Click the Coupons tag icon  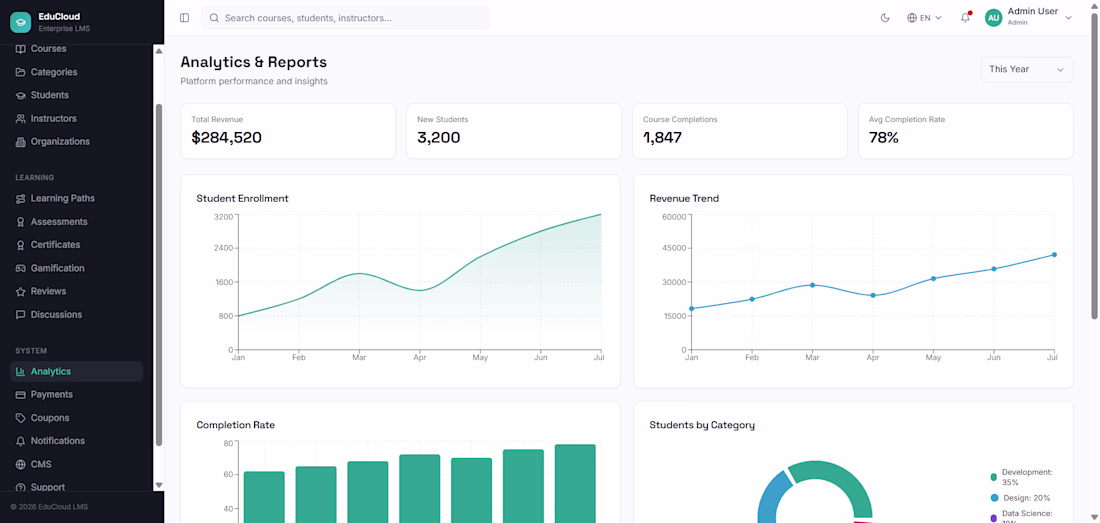[x=20, y=418]
